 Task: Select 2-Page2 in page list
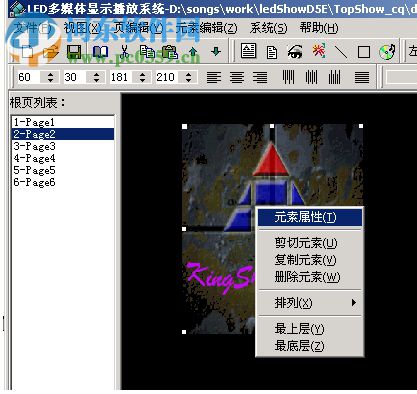point(63,134)
